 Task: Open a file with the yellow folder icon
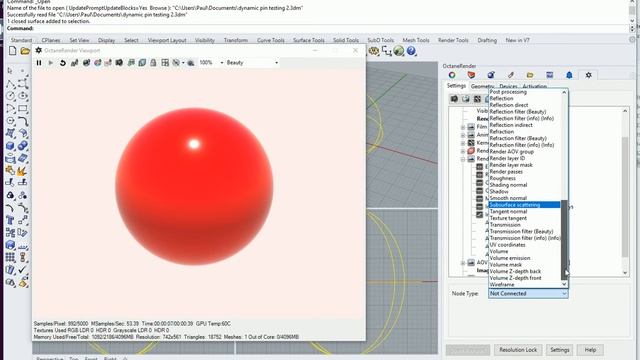coord(25,51)
